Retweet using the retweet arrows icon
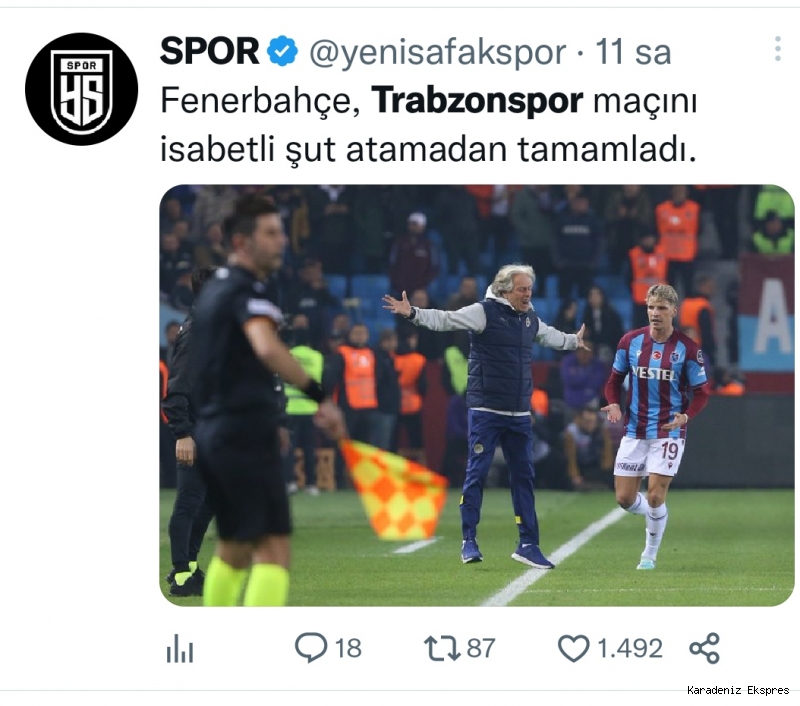 pyautogui.click(x=442, y=648)
